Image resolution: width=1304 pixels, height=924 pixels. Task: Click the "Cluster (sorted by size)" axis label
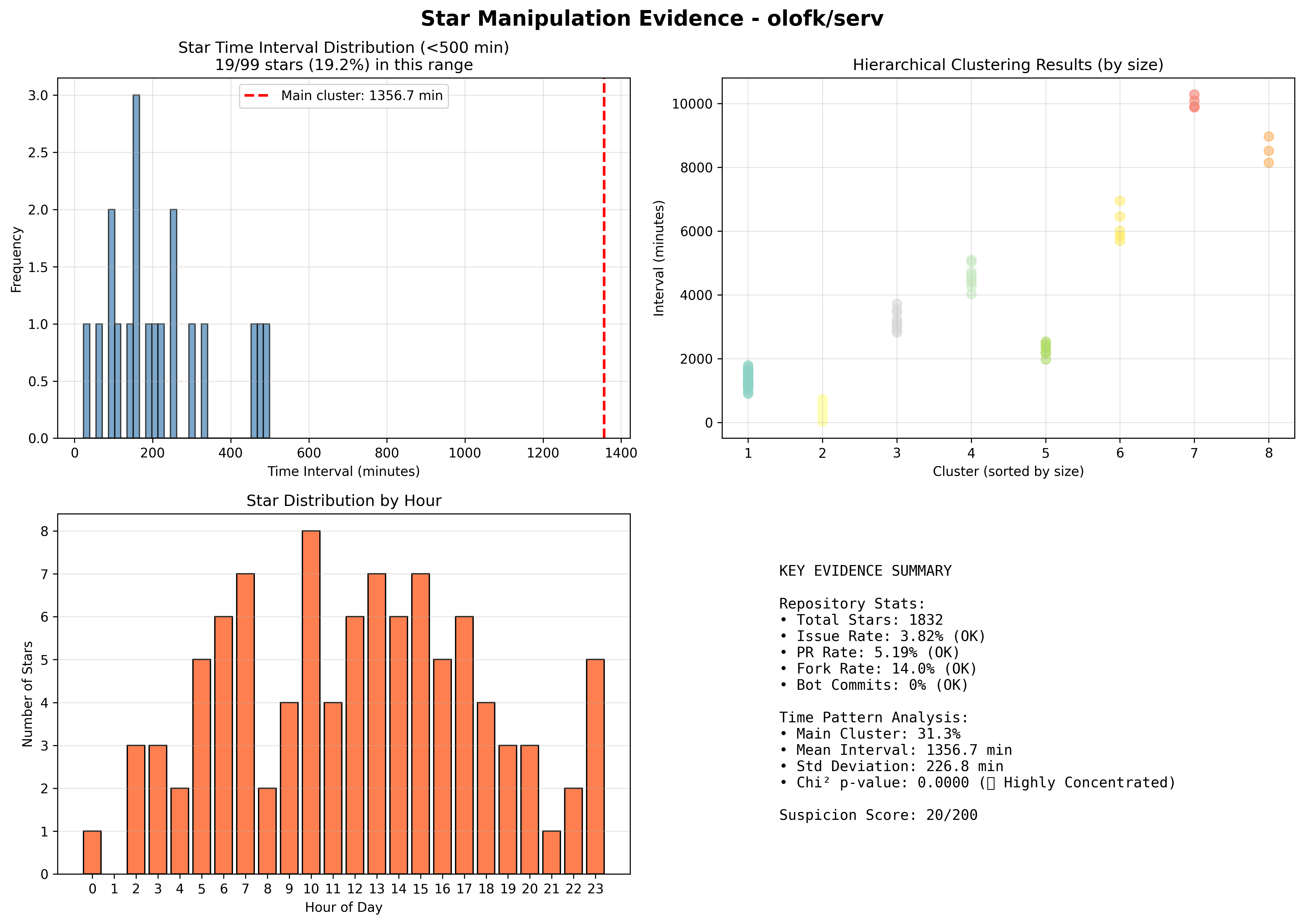(x=1008, y=471)
